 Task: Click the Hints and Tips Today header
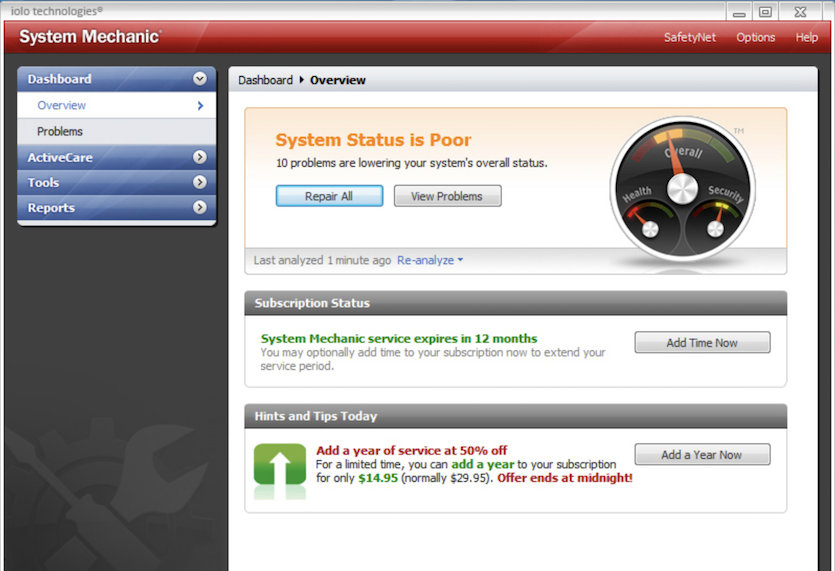point(515,416)
